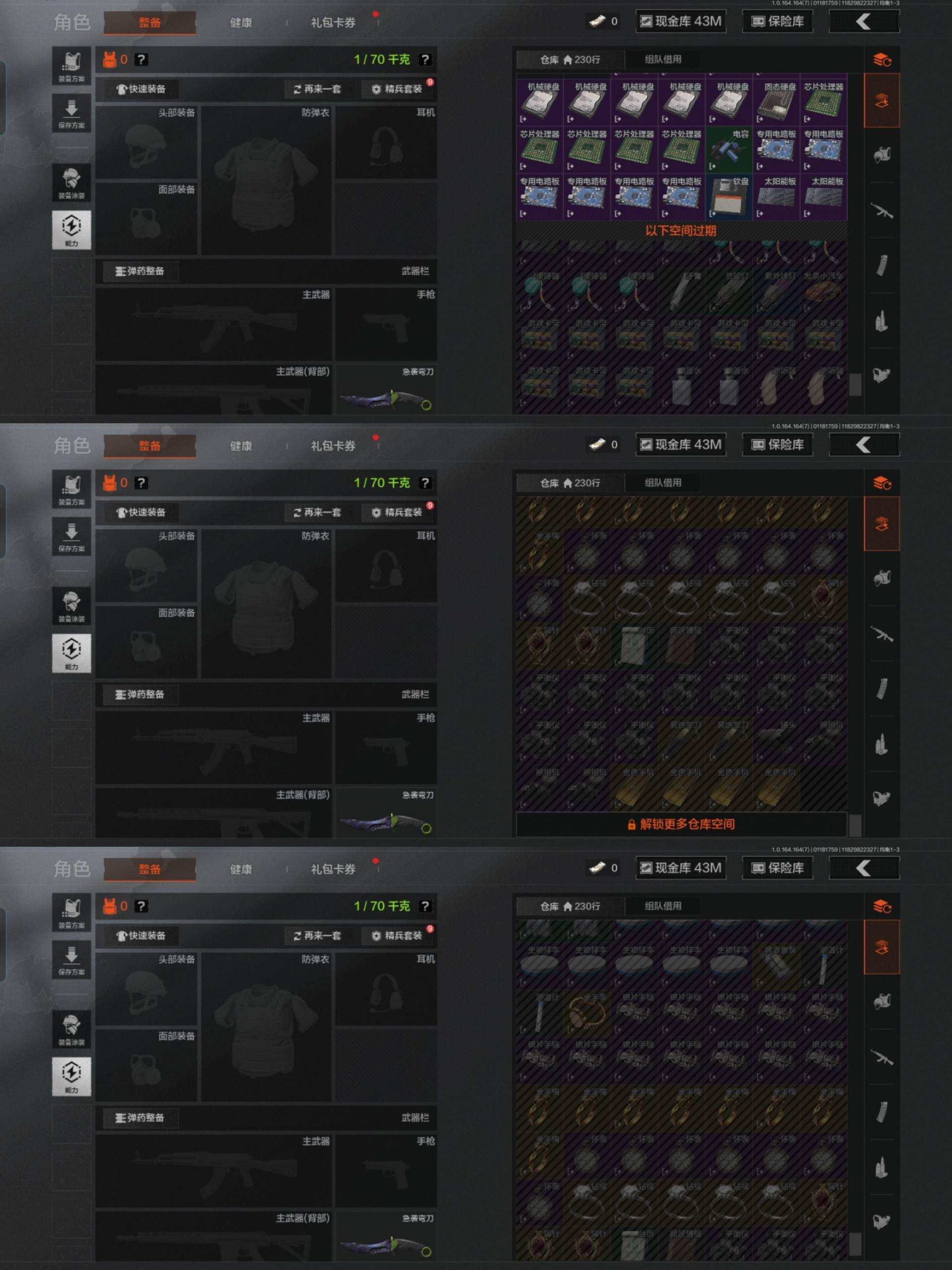This screenshot has height=1270, width=952.
Task: Click the helmet armor filter in top screenshot
Action: pyautogui.click(x=882, y=154)
